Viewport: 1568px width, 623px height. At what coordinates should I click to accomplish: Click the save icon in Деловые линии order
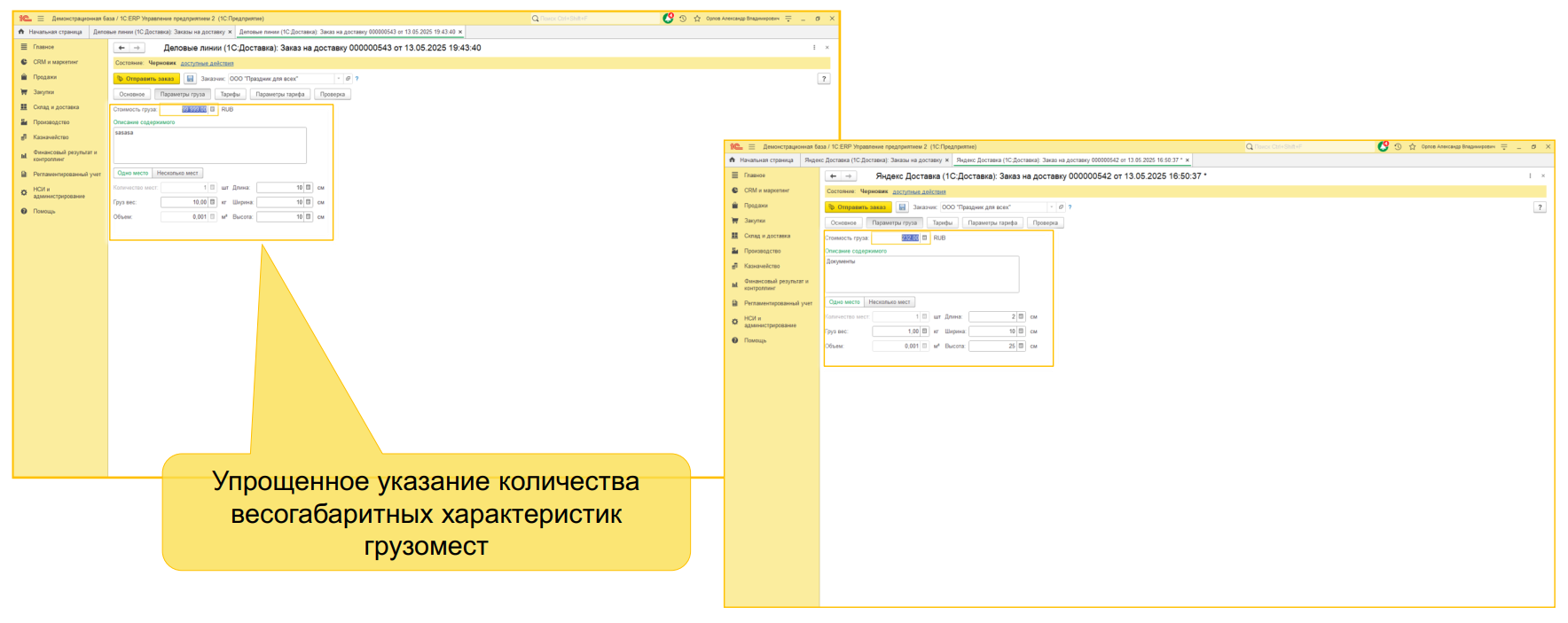(190, 79)
